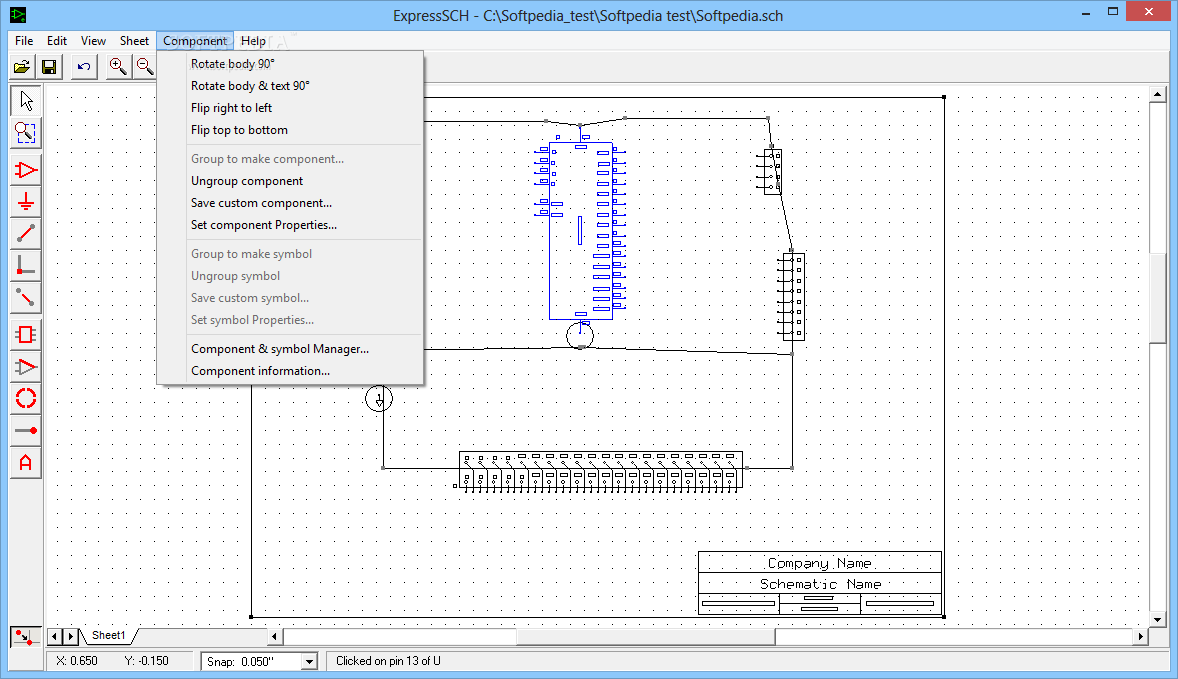Select the circular component left of connector strip
Viewport: 1178px width, 679px height.
pyautogui.click(x=379, y=398)
